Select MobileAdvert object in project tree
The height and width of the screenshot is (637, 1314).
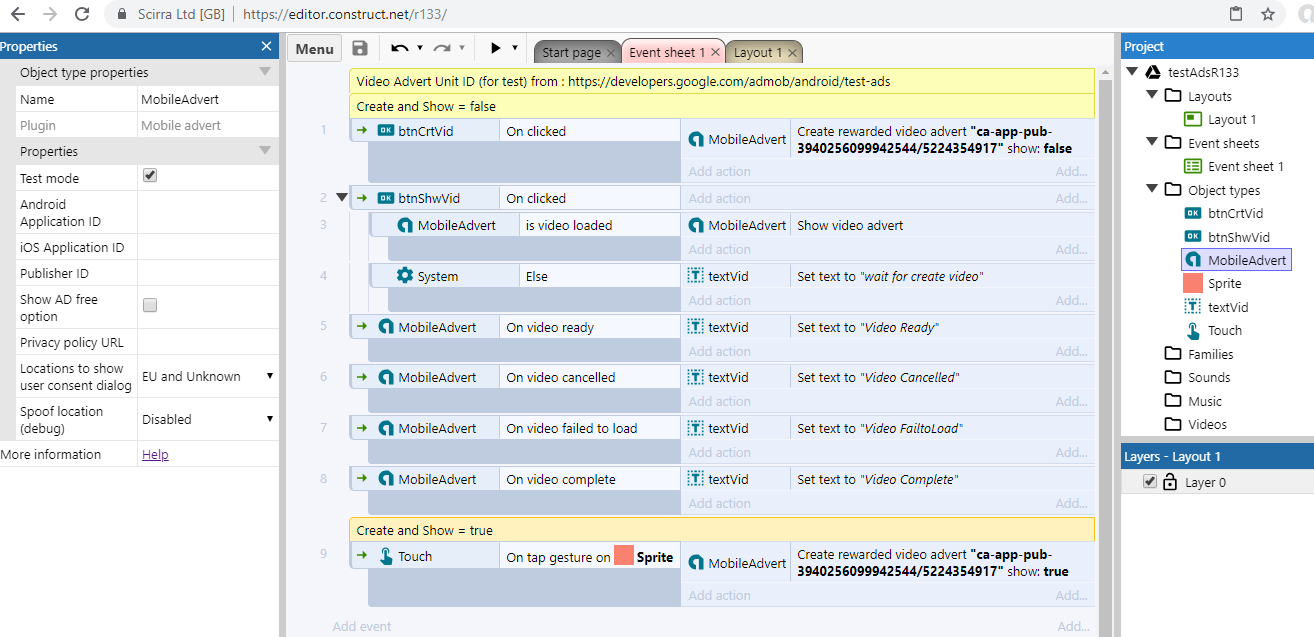tap(1237, 260)
